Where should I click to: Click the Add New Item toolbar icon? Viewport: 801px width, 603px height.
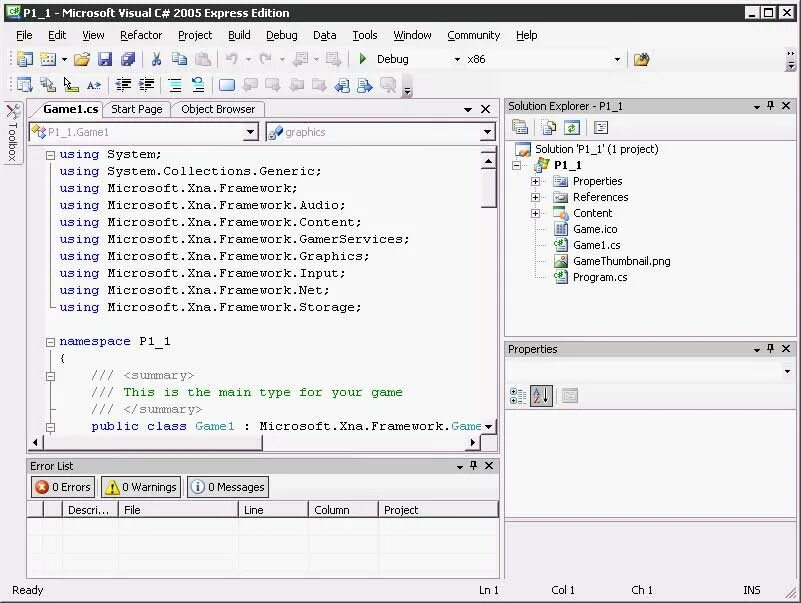tap(48, 59)
